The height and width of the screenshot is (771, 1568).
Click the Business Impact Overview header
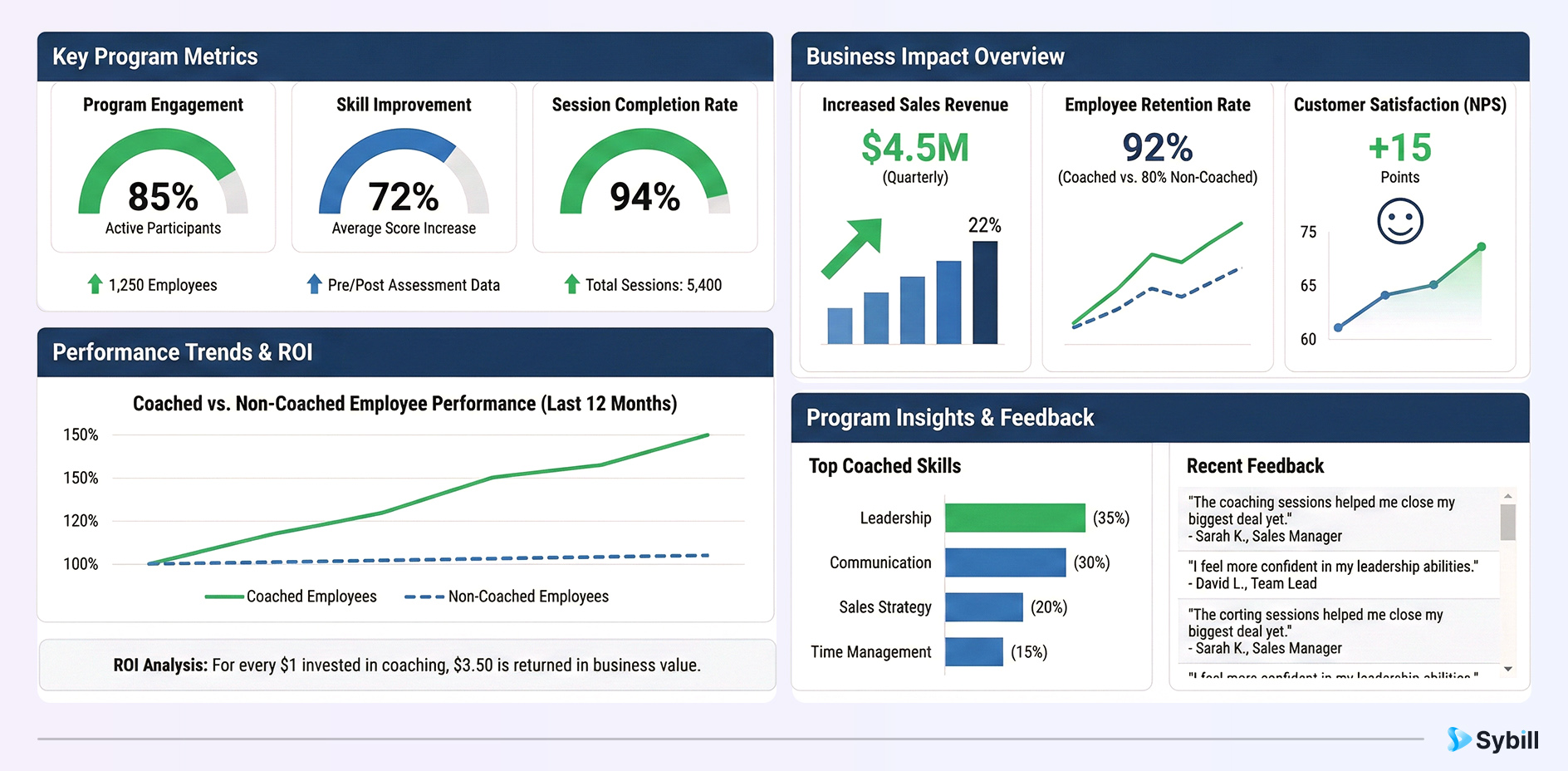coord(1160,56)
